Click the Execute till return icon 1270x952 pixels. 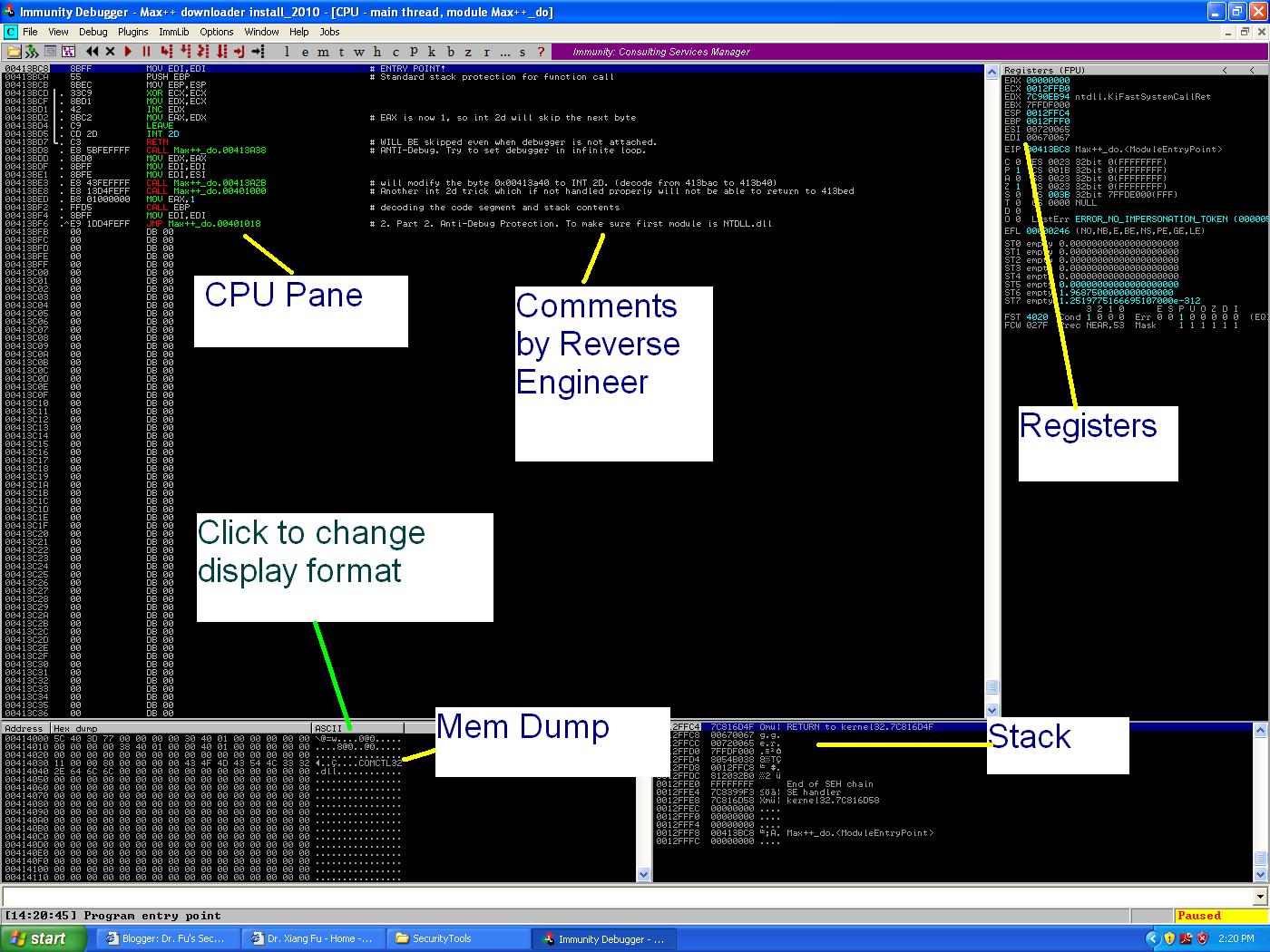[239, 52]
